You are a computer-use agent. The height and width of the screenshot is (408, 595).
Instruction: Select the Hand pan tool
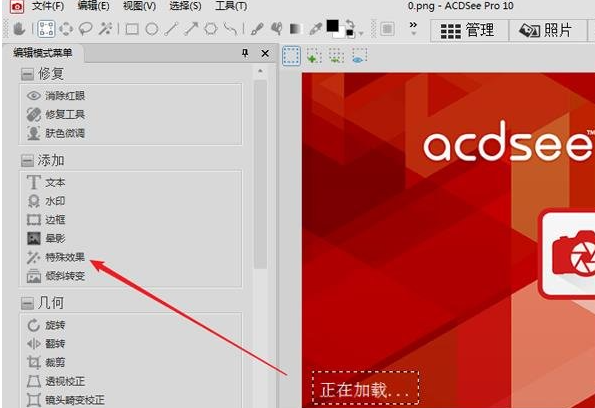19,29
